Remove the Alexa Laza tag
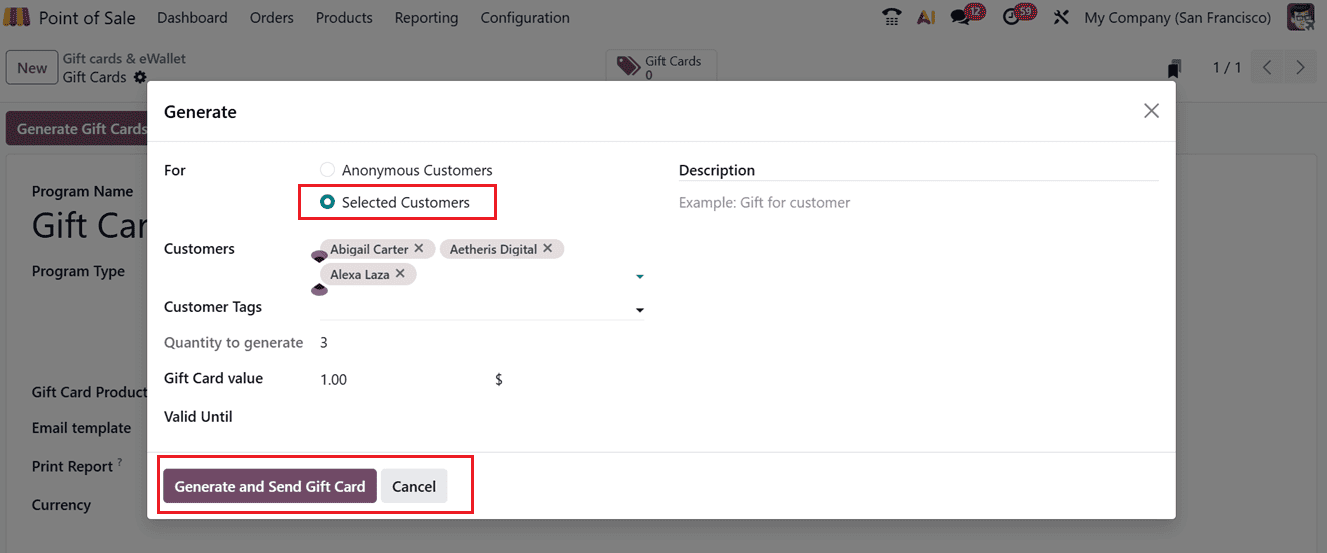The height and width of the screenshot is (553, 1327). [400, 273]
